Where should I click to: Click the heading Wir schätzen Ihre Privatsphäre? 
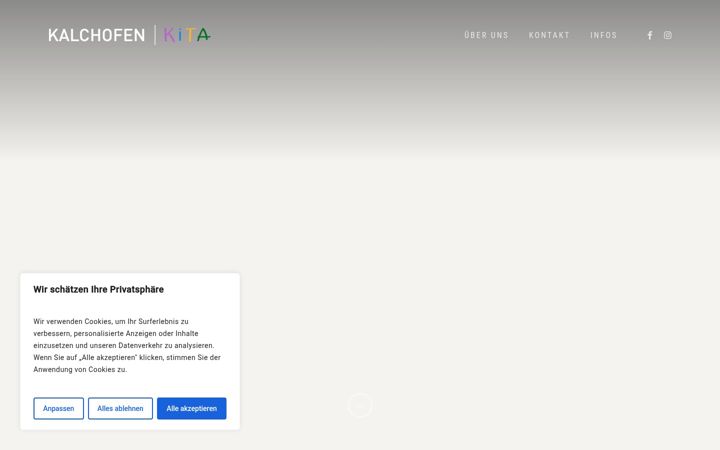98,289
